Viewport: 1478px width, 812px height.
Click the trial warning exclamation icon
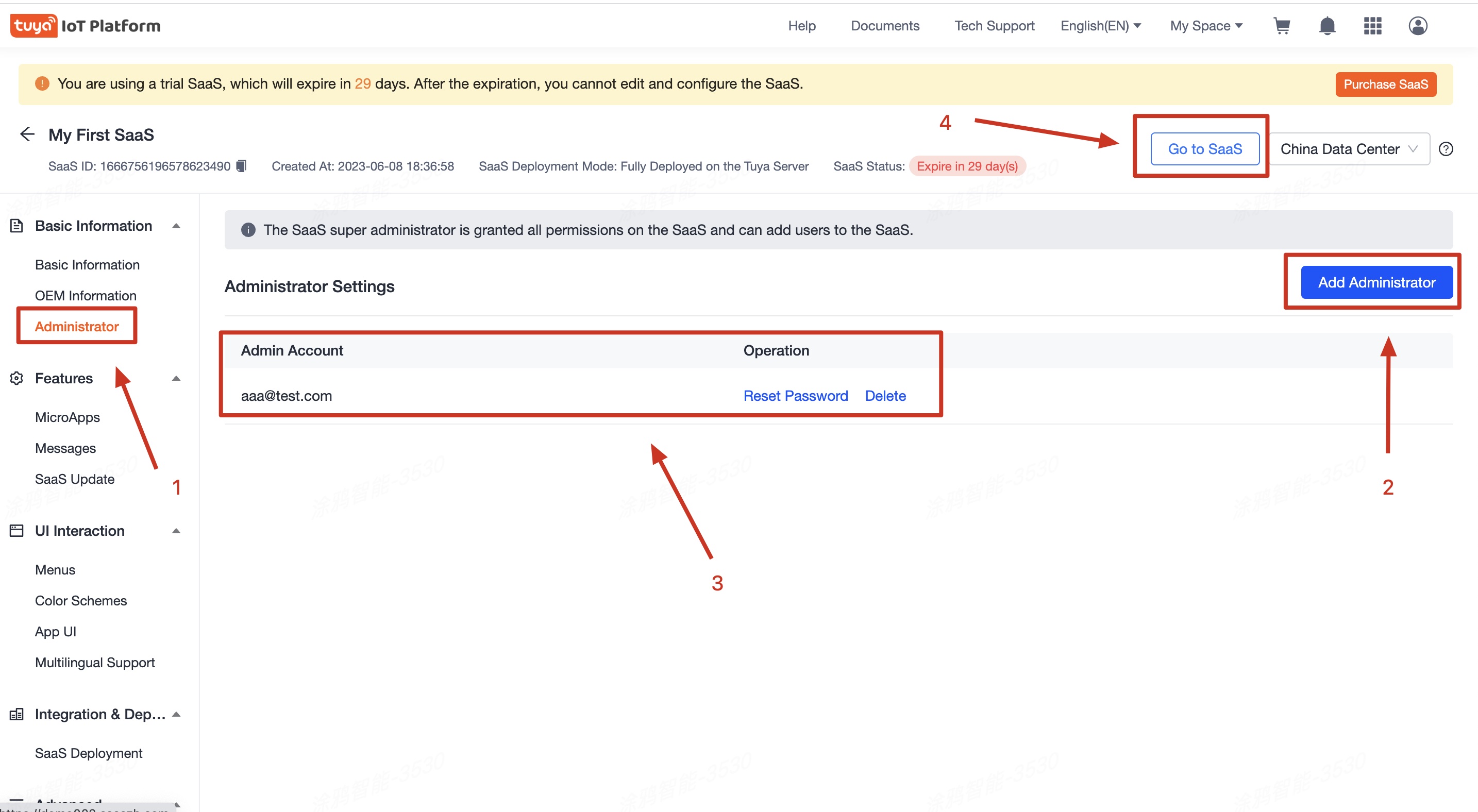coord(42,83)
